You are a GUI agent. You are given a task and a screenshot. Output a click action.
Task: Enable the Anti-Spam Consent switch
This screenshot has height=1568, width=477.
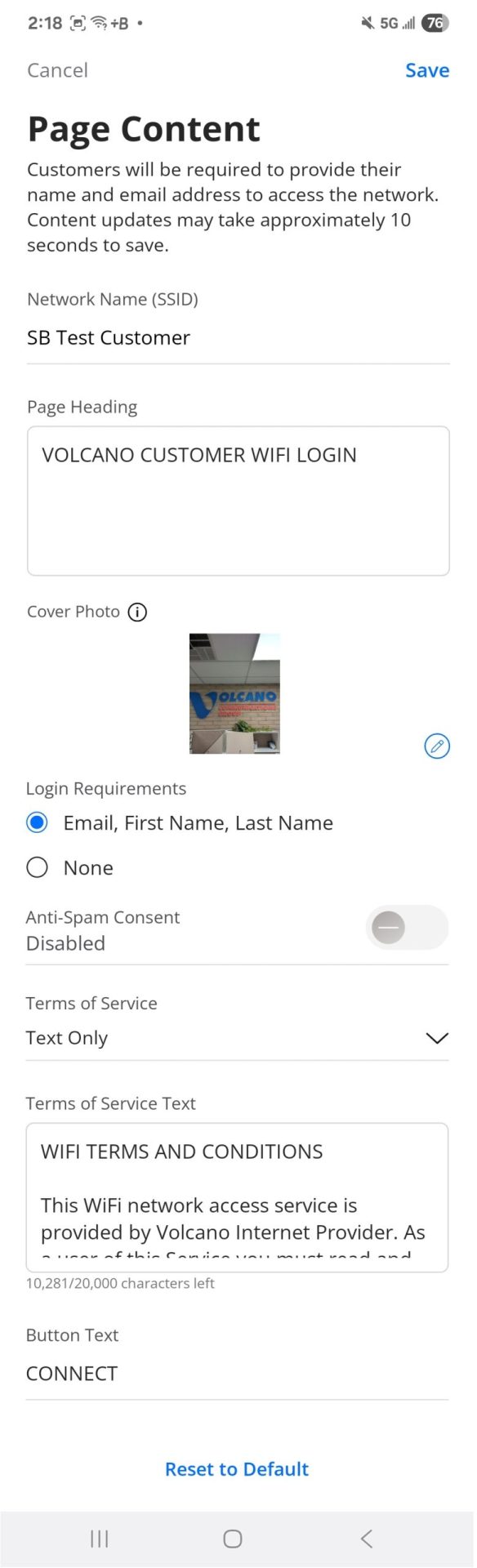pyautogui.click(x=407, y=929)
